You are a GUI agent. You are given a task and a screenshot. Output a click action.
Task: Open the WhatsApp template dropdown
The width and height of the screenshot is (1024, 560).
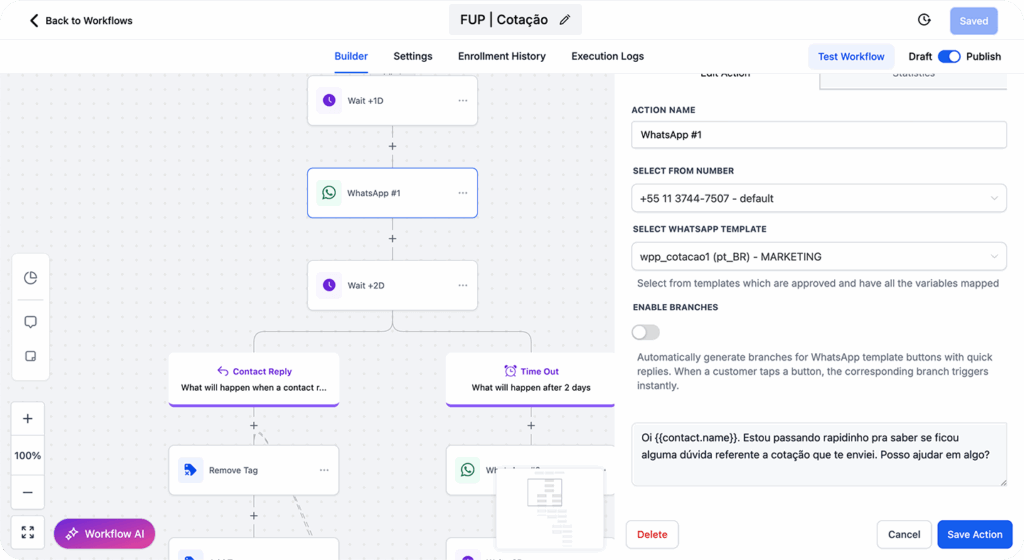click(x=819, y=257)
